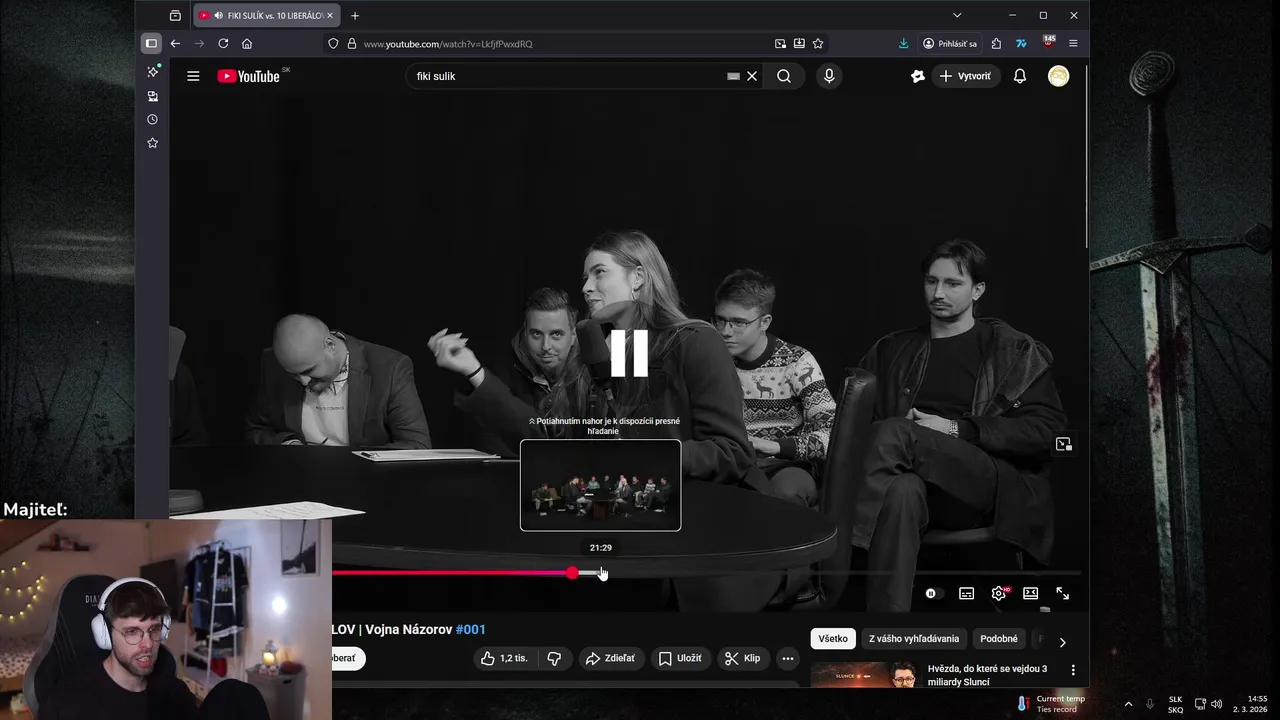Open the browser hamburger application menu
This screenshot has height=720, width=1280.
(1073, 43)
